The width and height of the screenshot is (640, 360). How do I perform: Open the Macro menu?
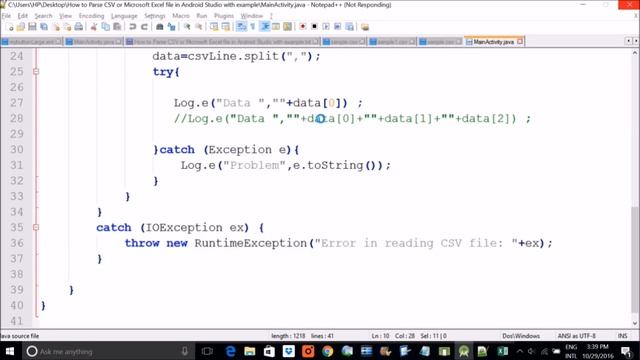coord(181,16)
